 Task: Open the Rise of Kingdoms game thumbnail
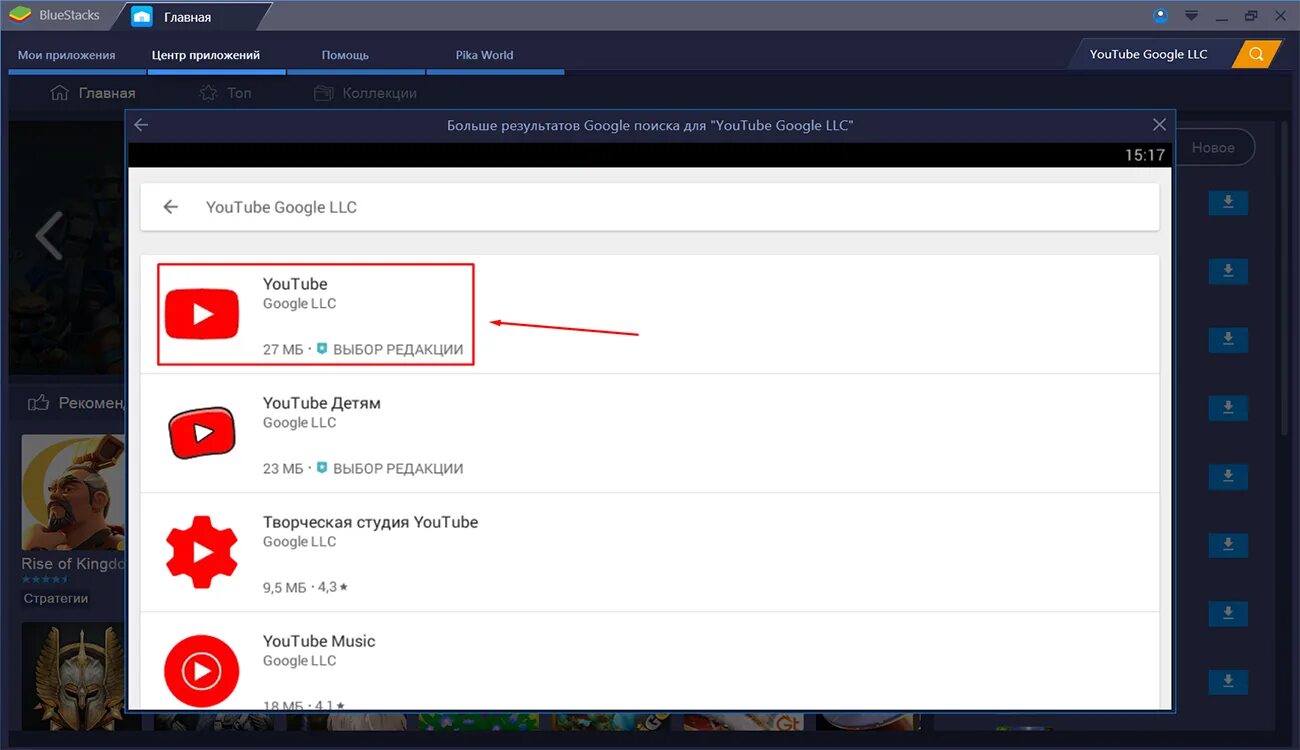point(73,492)
